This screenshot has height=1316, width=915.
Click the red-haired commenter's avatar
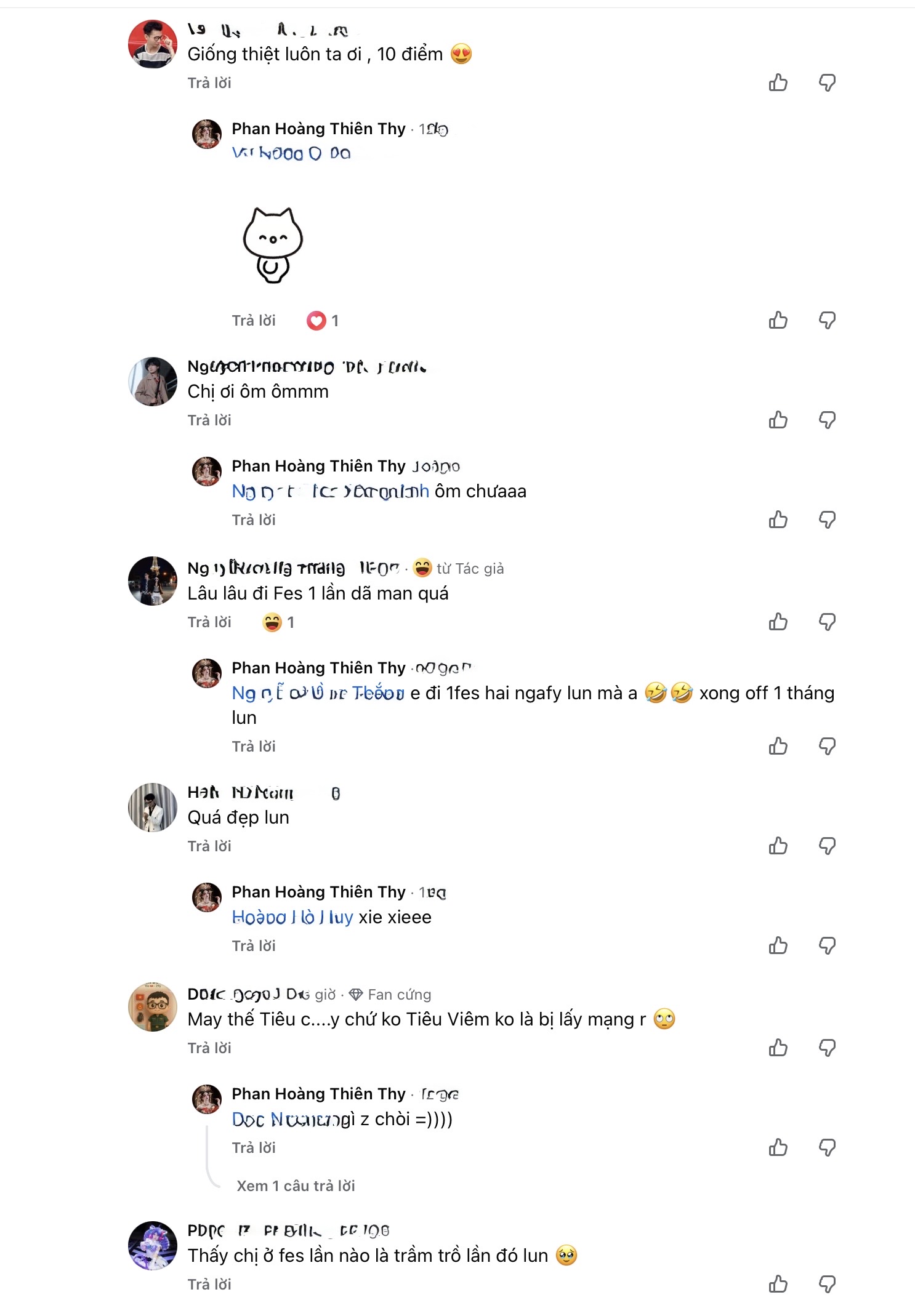153,44
